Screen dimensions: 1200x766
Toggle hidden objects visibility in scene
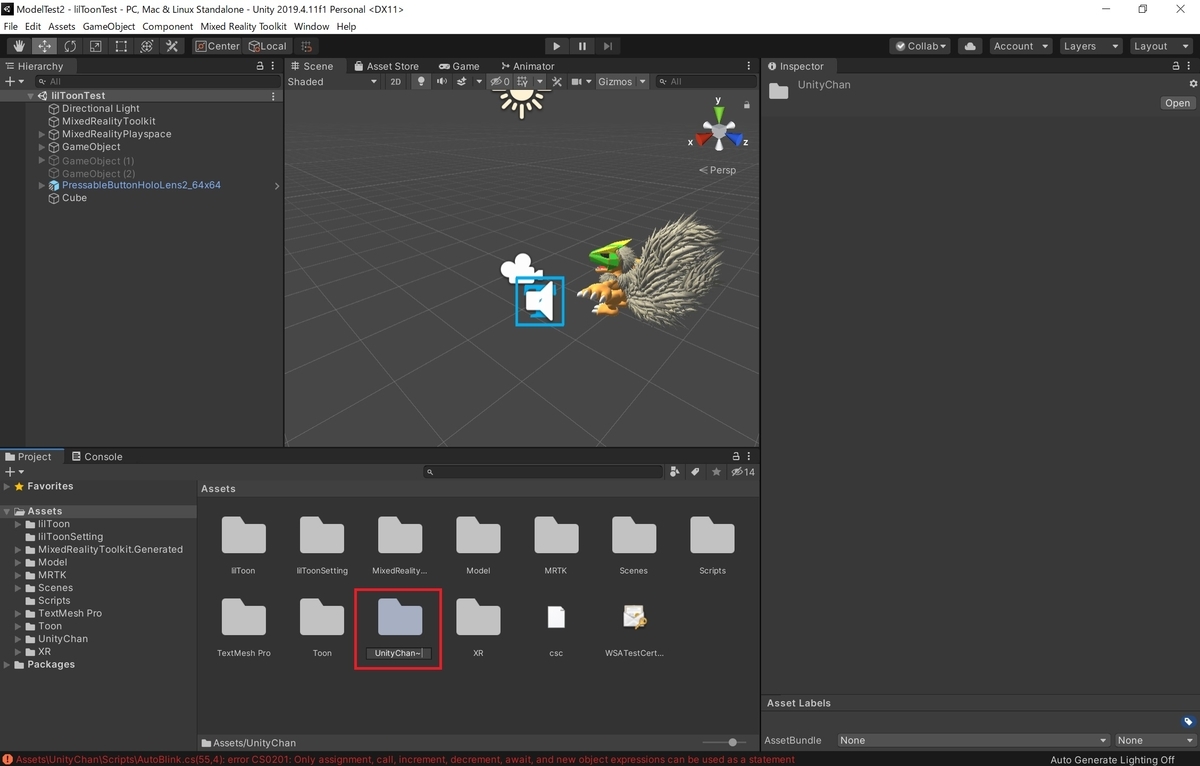500,82
